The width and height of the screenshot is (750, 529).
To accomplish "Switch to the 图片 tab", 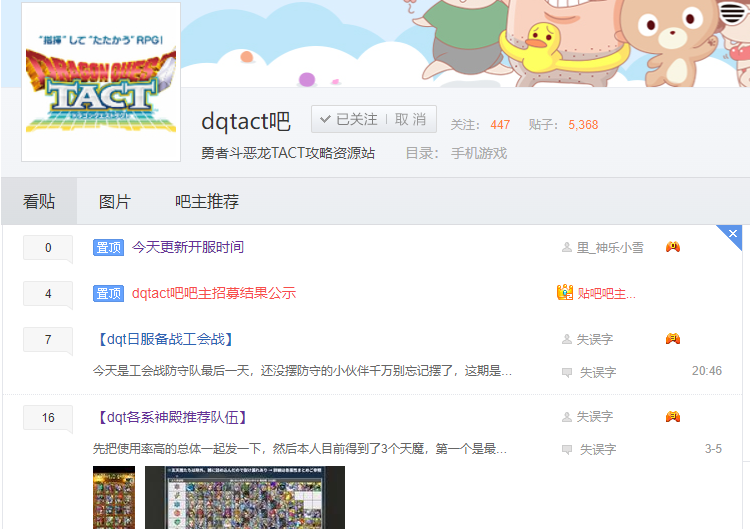I will click(x=115, y=201).
